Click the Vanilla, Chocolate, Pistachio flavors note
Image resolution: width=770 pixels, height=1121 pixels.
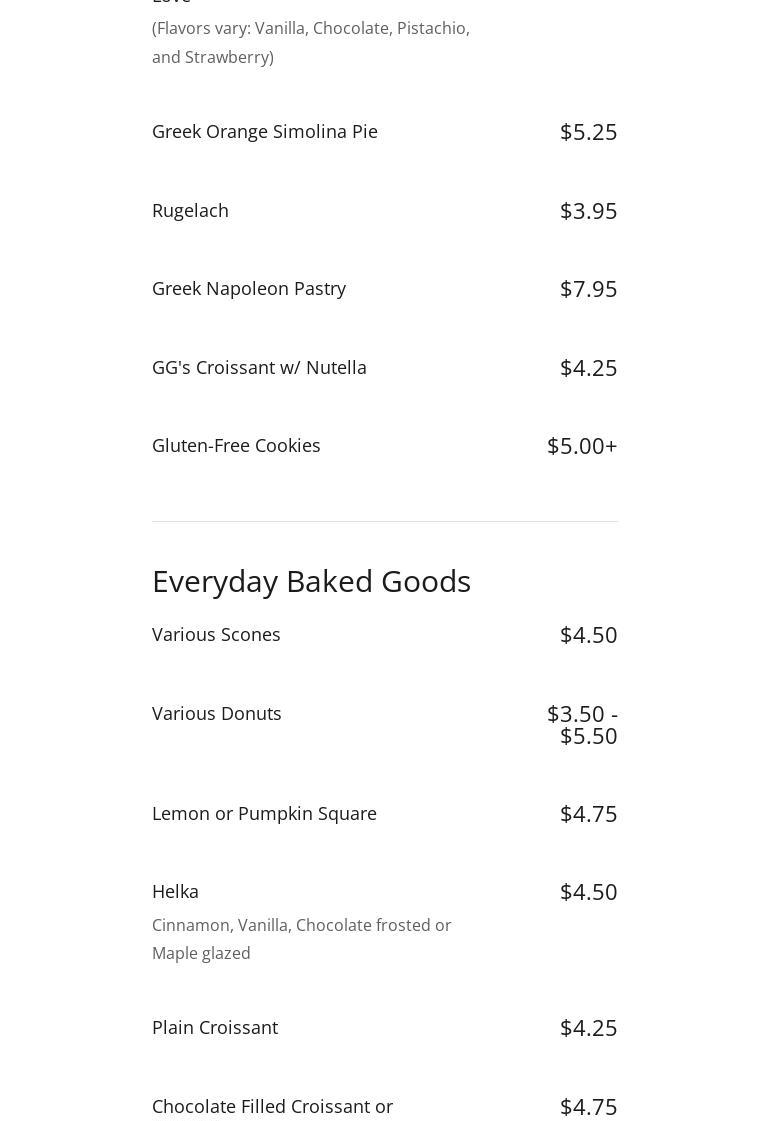tap(310, 42)
